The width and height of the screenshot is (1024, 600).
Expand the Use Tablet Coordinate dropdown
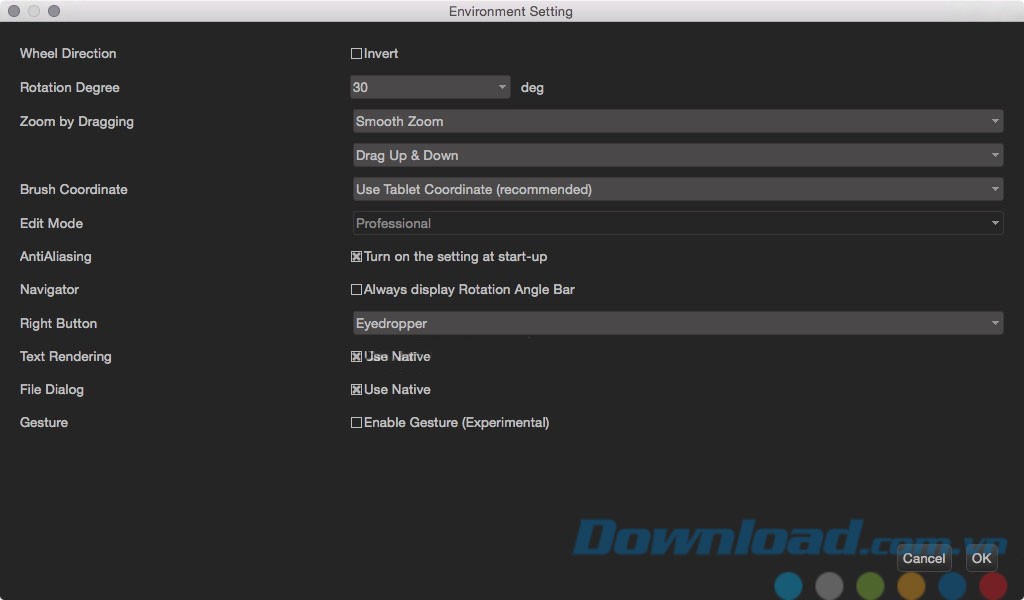click(677, 190)
